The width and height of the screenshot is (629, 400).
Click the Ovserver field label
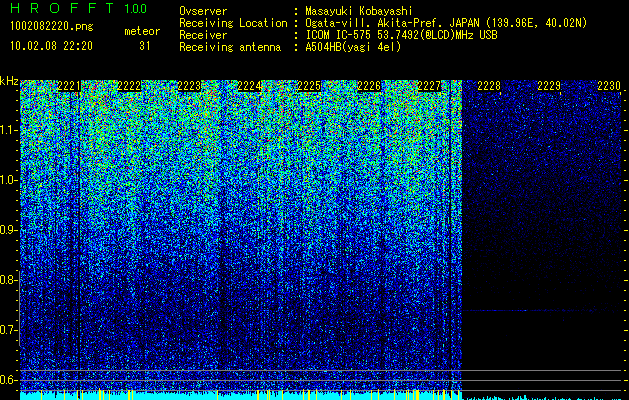point(203,12)
